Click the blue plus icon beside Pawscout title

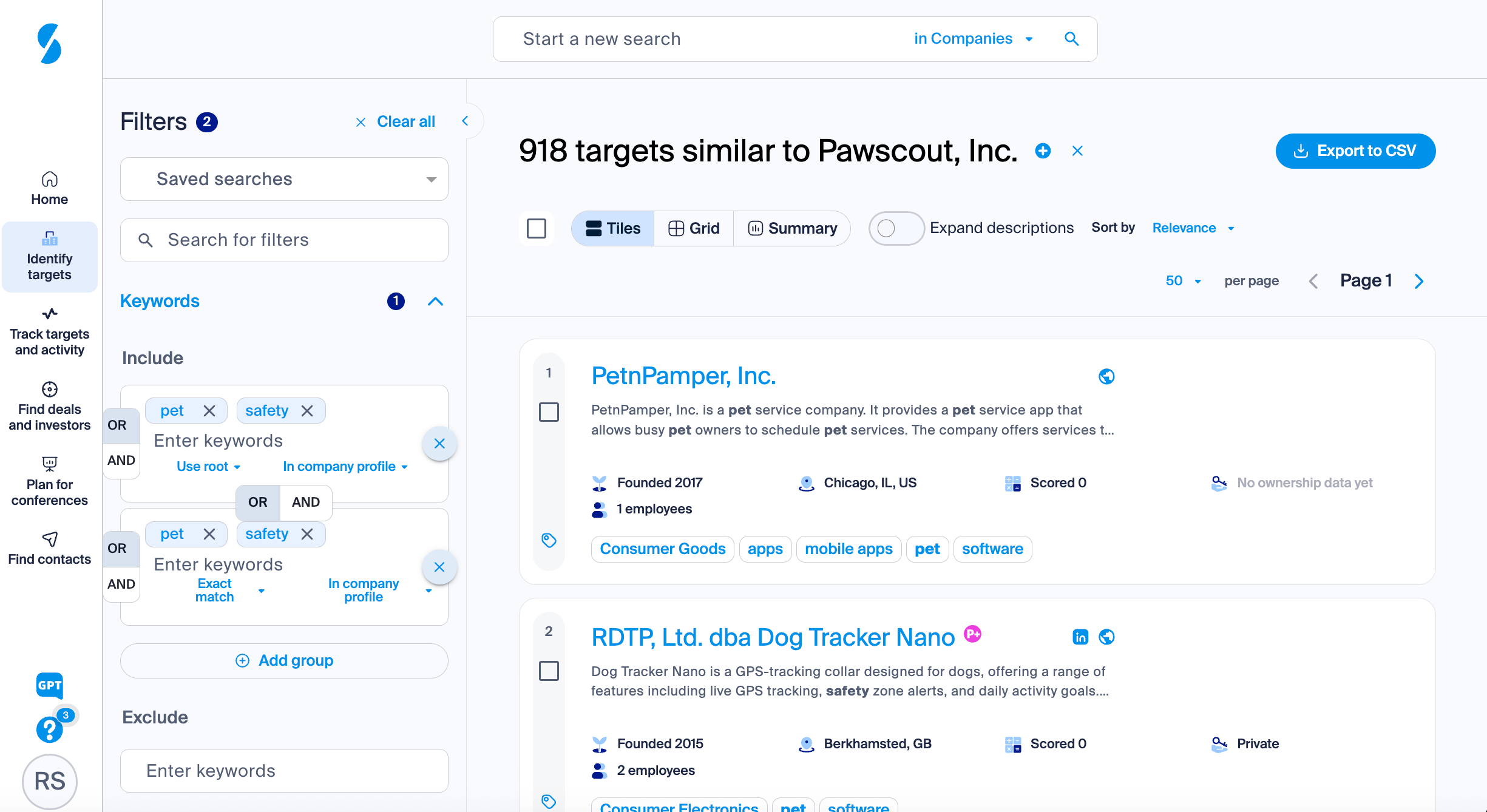(x=1043, y=151)
